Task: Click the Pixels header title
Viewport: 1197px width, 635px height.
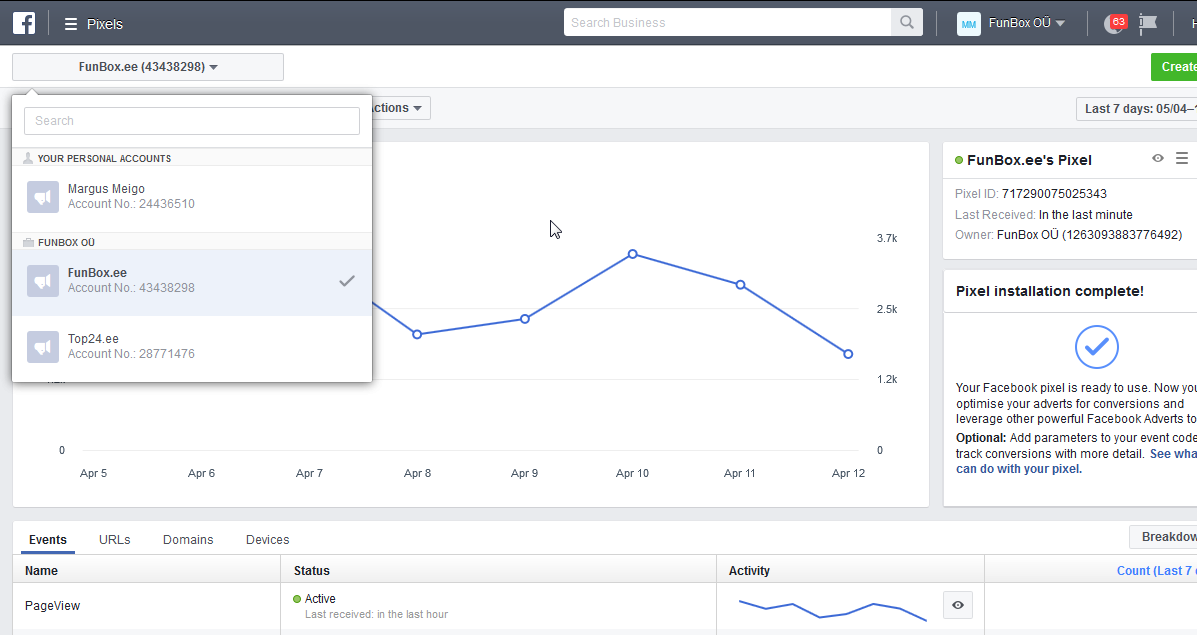Action: click(105, 24)
